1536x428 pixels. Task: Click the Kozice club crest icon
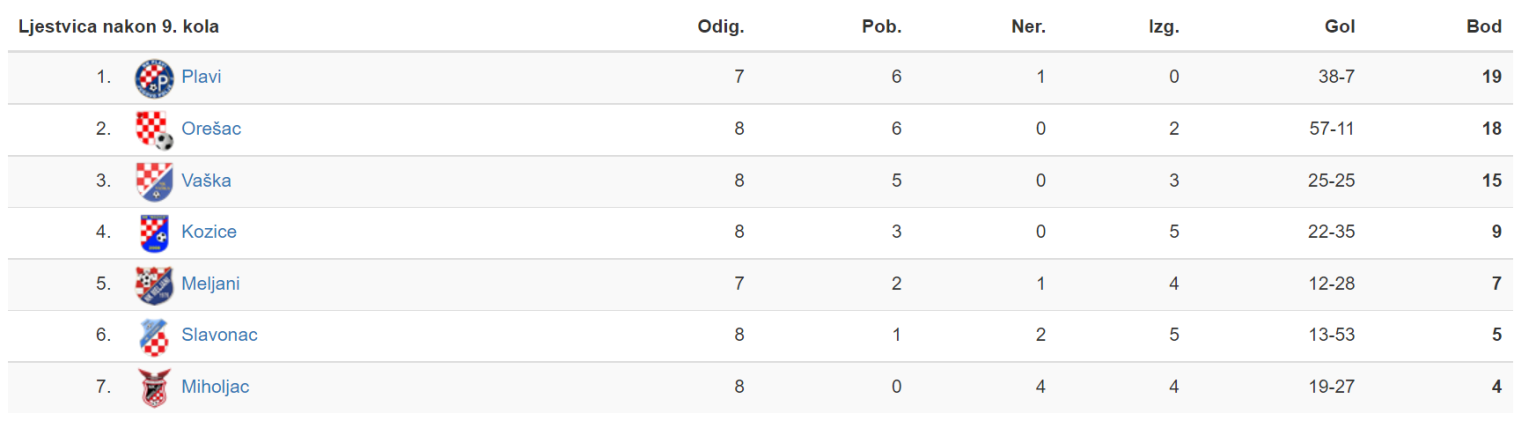pyautogui.click(x=154, y=233)
